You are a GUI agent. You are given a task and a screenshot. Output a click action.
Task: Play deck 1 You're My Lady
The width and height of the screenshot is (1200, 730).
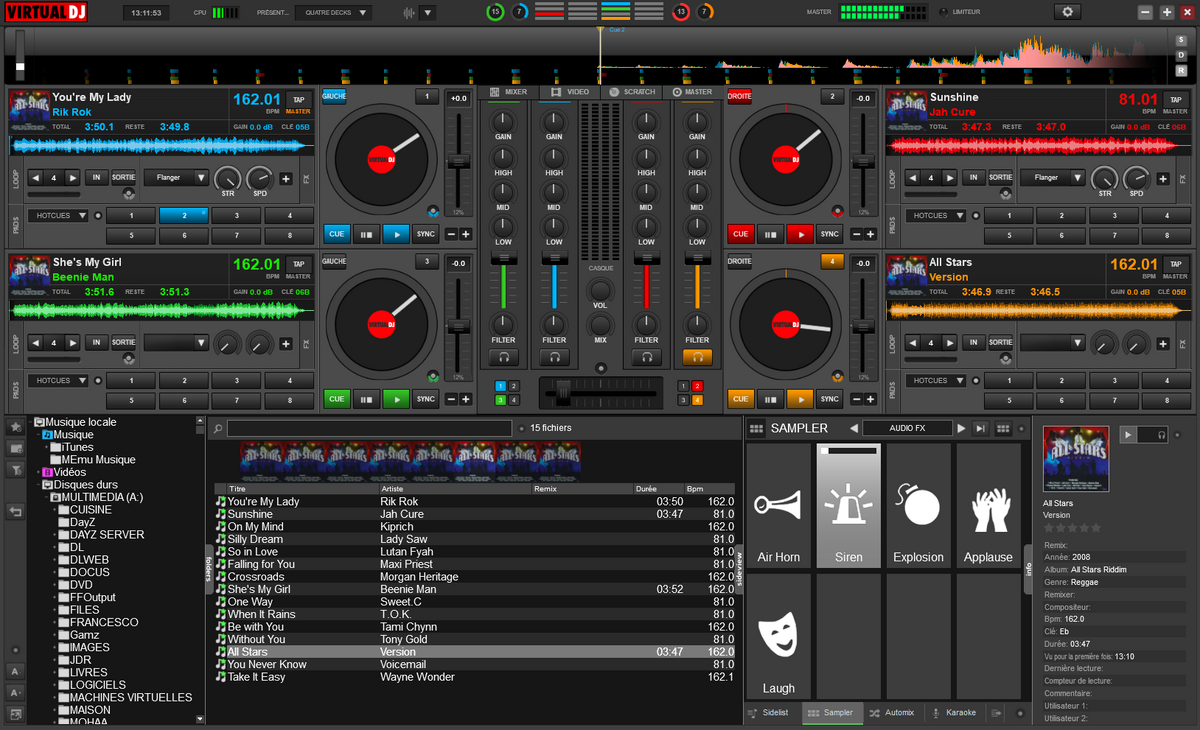pyautogui.click(x=396, y=234)
